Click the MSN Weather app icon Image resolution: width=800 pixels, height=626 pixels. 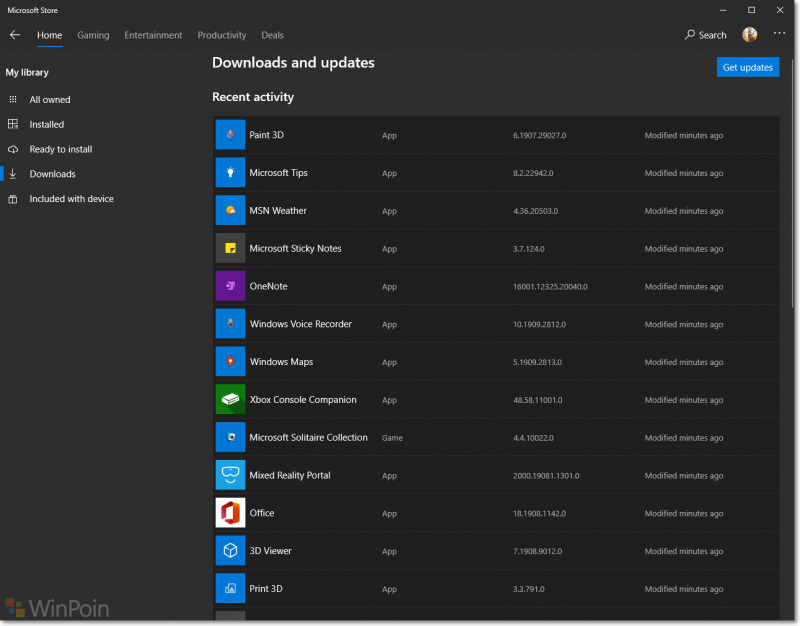coord(230,210)
